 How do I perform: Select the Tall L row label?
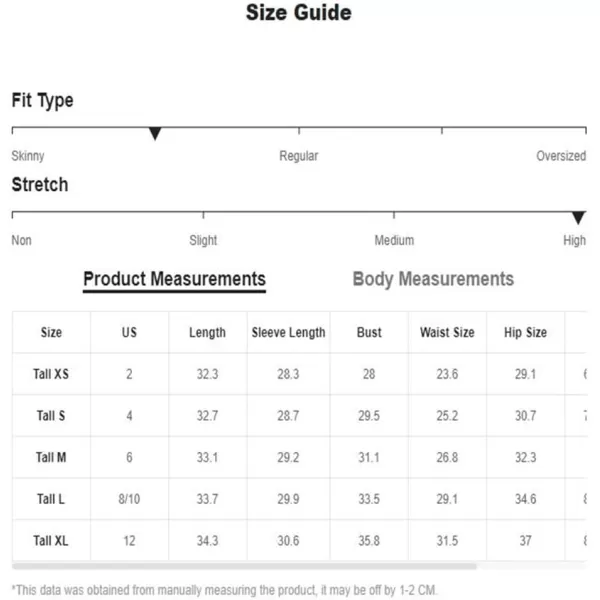coord(51,499)
